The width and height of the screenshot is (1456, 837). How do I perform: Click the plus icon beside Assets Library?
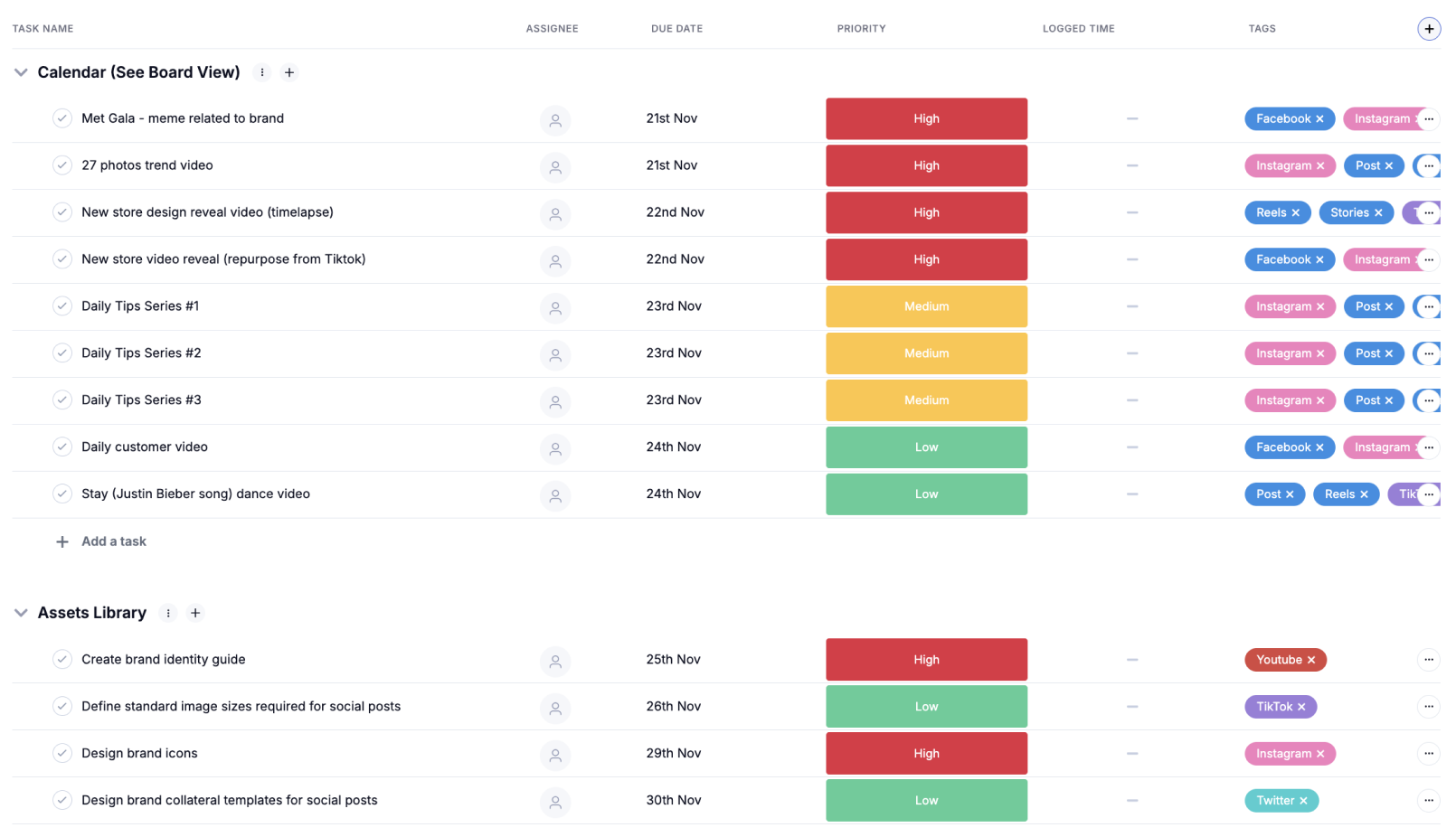195,613
